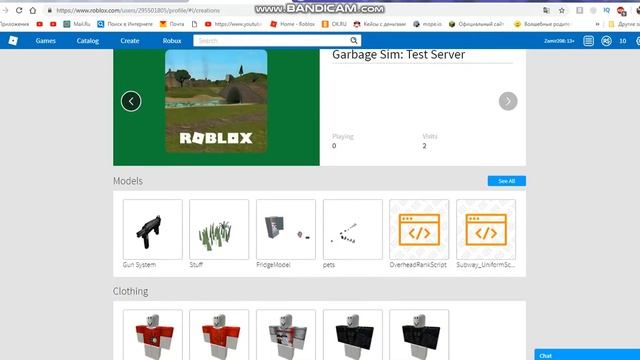Open the OK.RU bookmark
640x360 pixels.
click(334, 24)
